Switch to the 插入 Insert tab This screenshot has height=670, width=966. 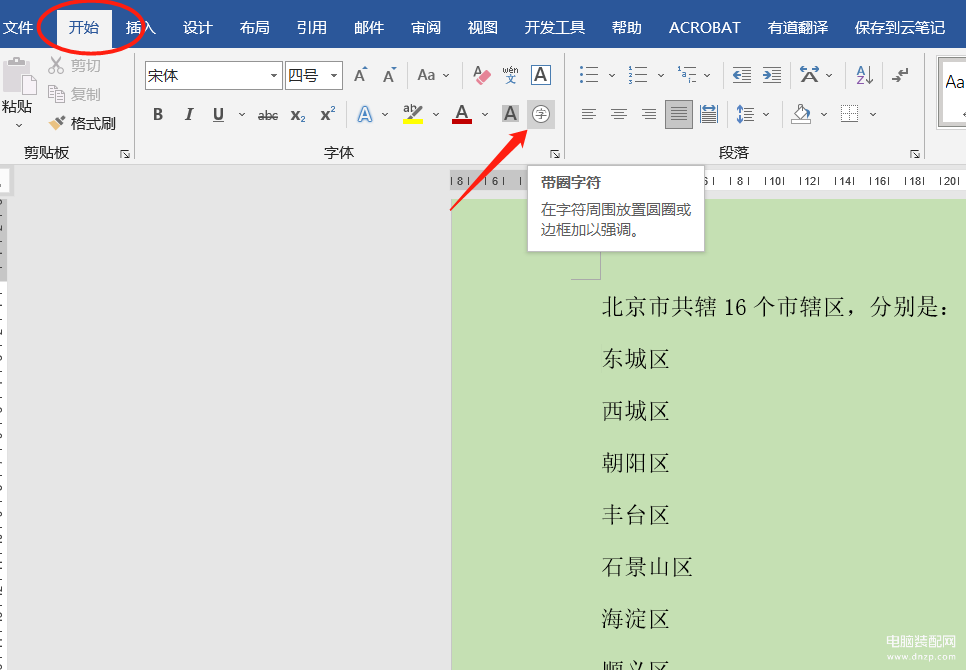(140, 28)
